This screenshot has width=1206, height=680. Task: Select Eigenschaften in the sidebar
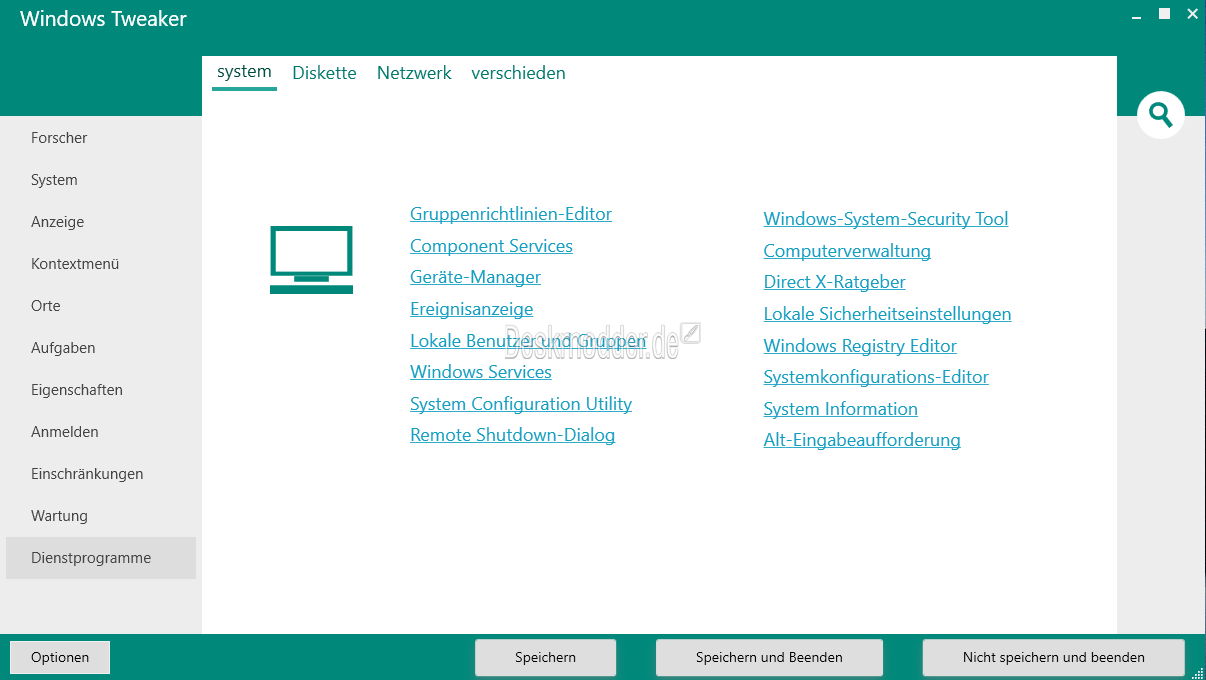(101, 390)
